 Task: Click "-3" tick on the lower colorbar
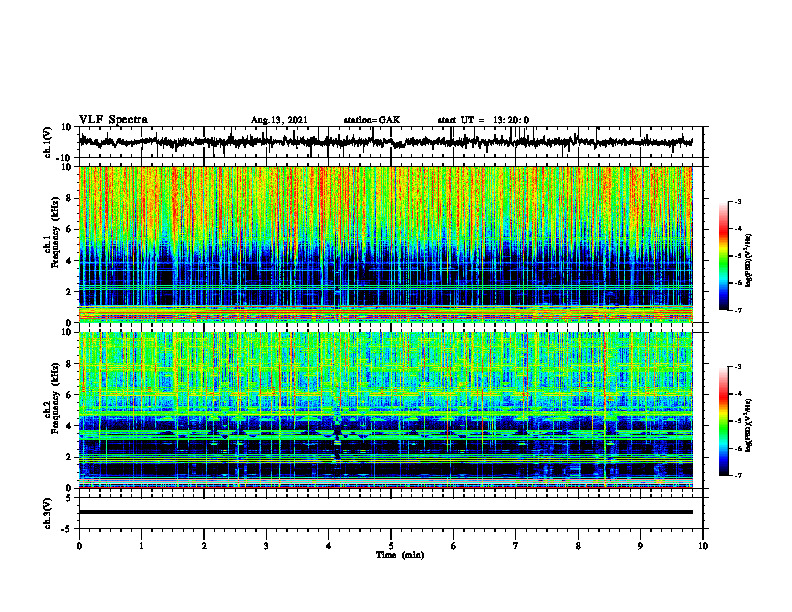[x=738, y=367]
